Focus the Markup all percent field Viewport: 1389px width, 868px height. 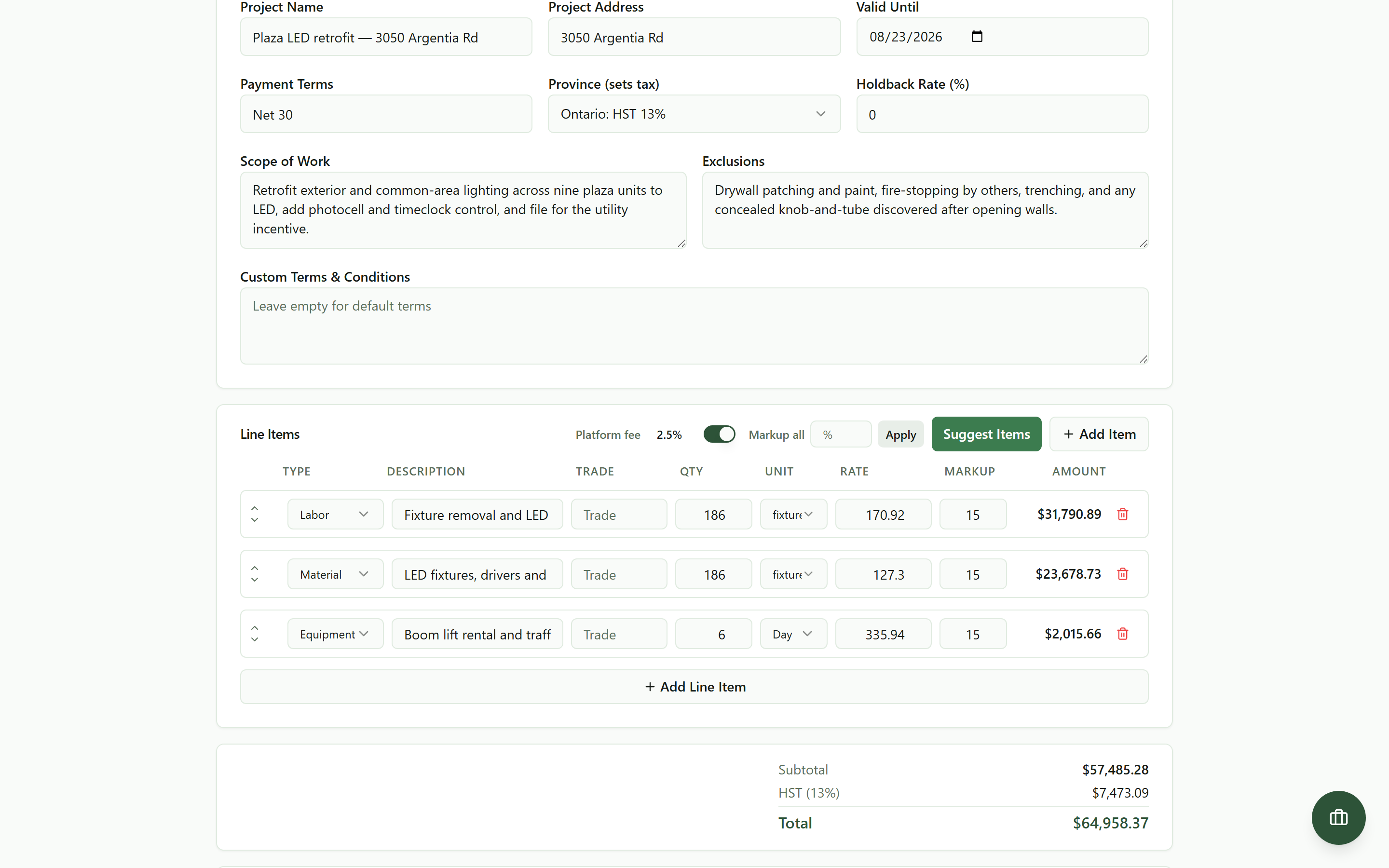pyautogui.click(x=841, y=434)
